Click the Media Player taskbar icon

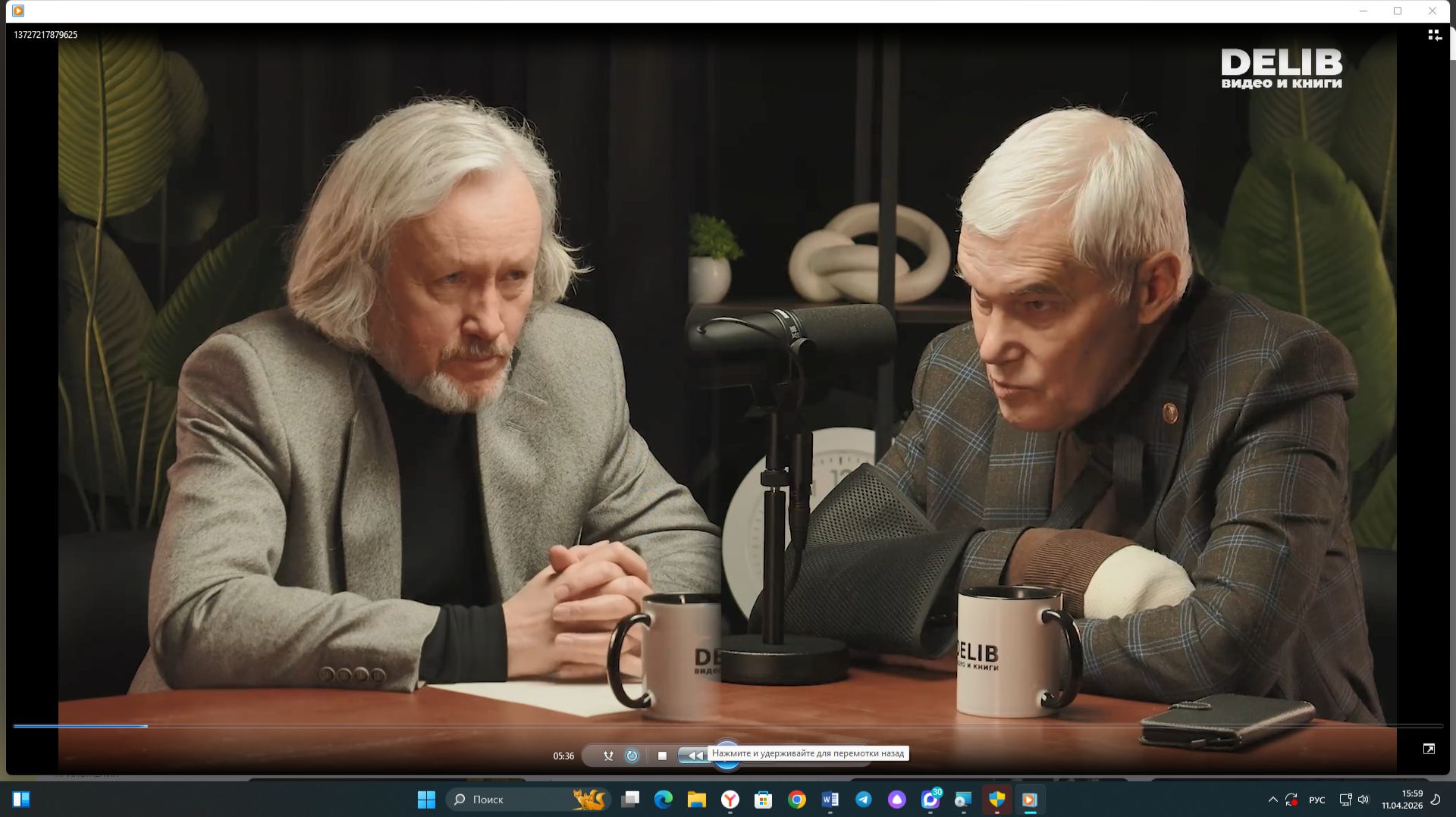1030,800
